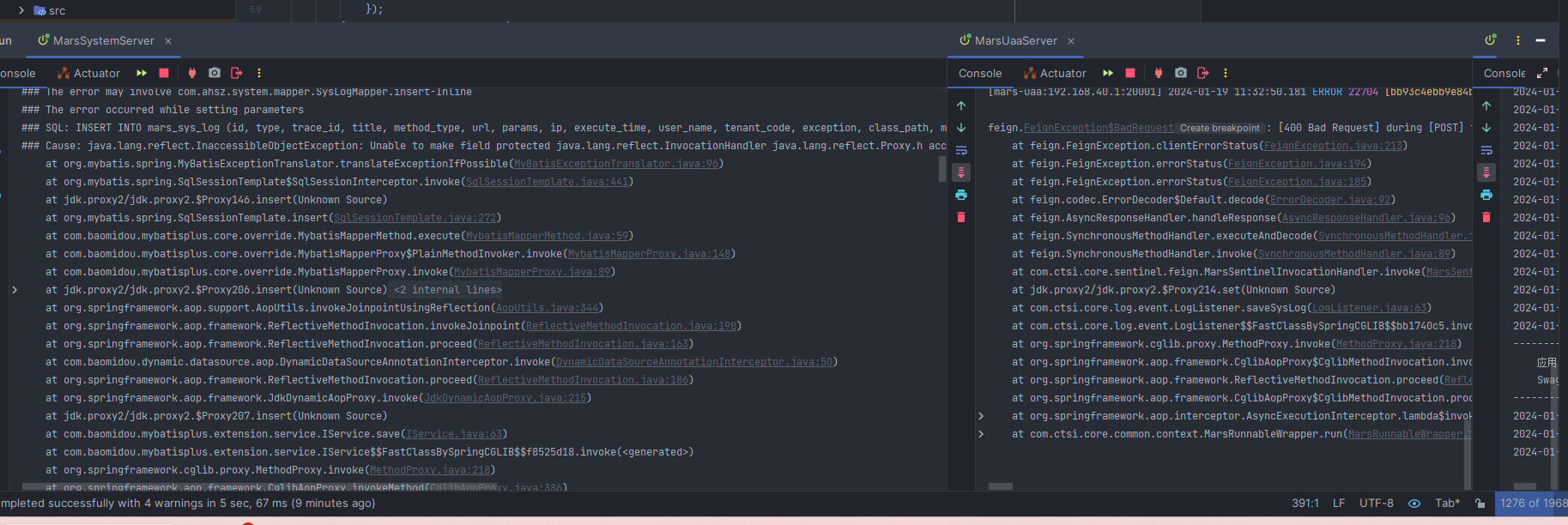Rerun MarsUaaServer with green double-arrow

click(x=1108, y=73)
